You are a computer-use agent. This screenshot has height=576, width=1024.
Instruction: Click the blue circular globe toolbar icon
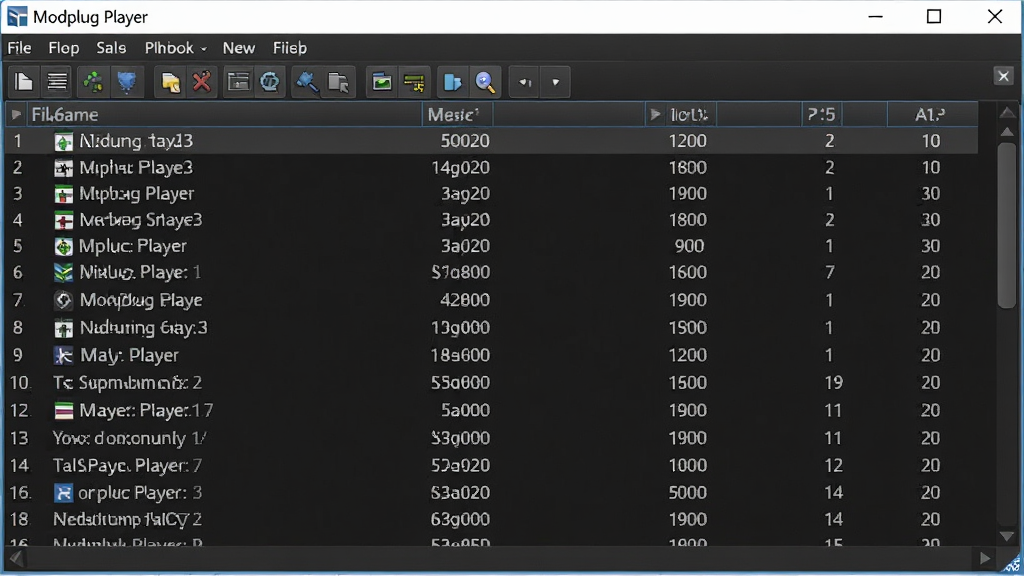[x=270, y=82]
